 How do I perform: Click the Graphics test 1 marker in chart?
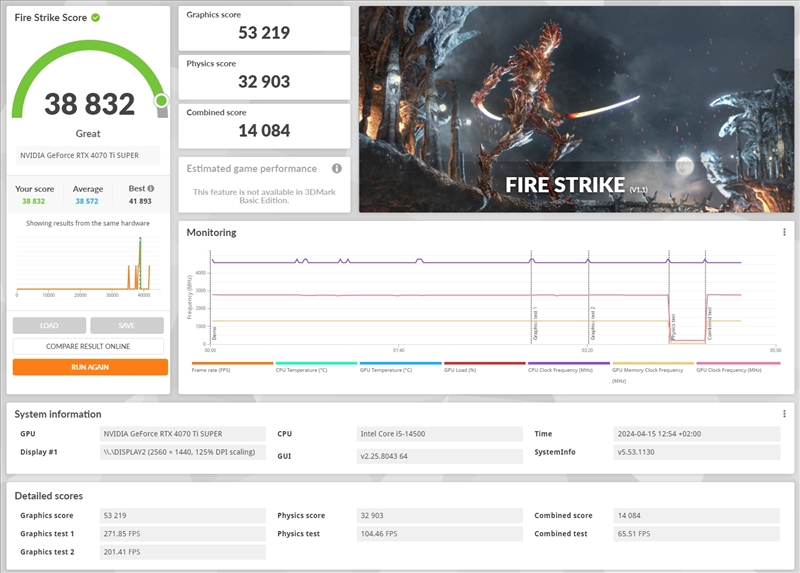(535, 324)
